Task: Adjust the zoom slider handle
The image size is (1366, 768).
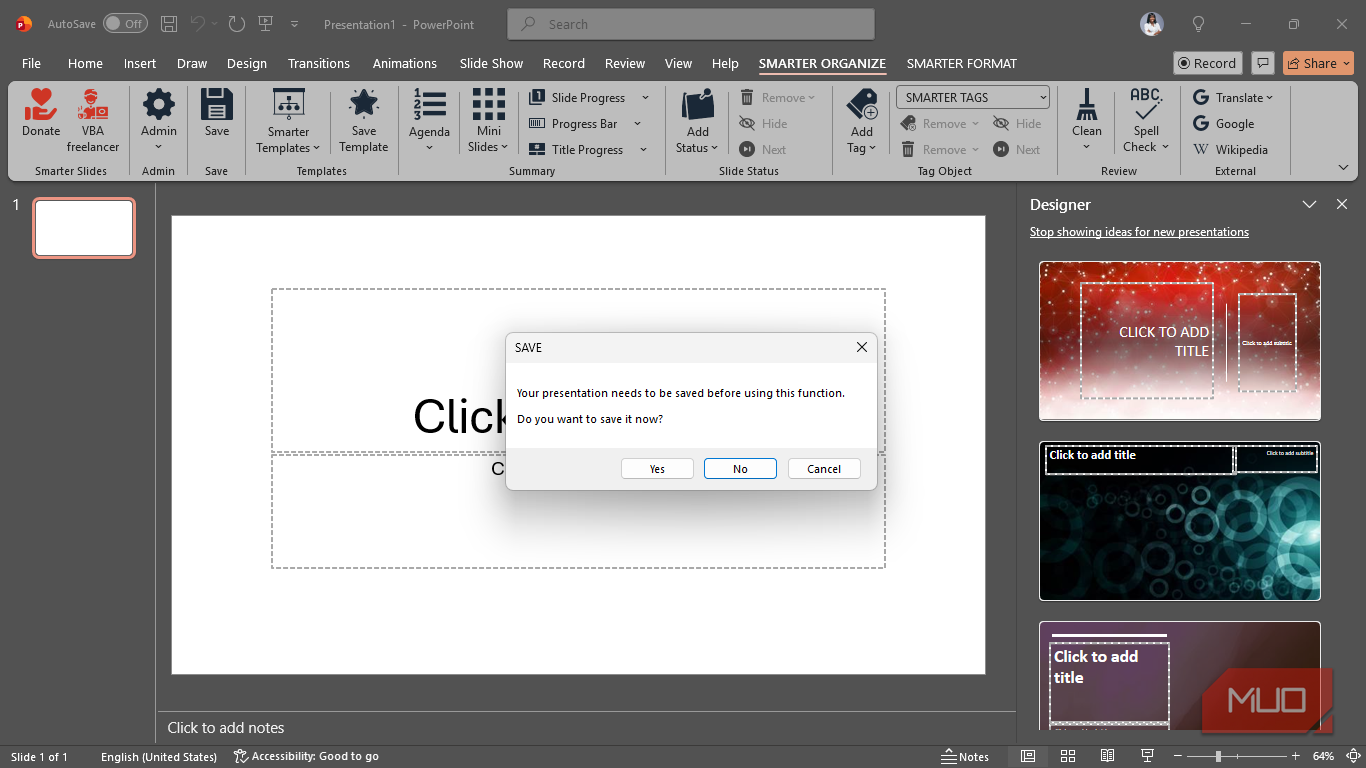Action: point(1218,756)
